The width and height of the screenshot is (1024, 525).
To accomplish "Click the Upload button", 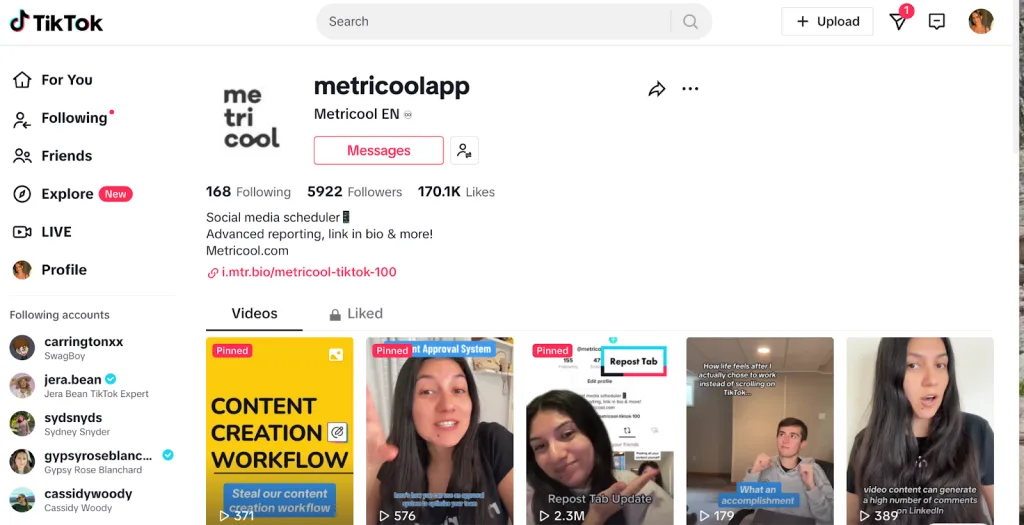I will [x=827, y=22].
